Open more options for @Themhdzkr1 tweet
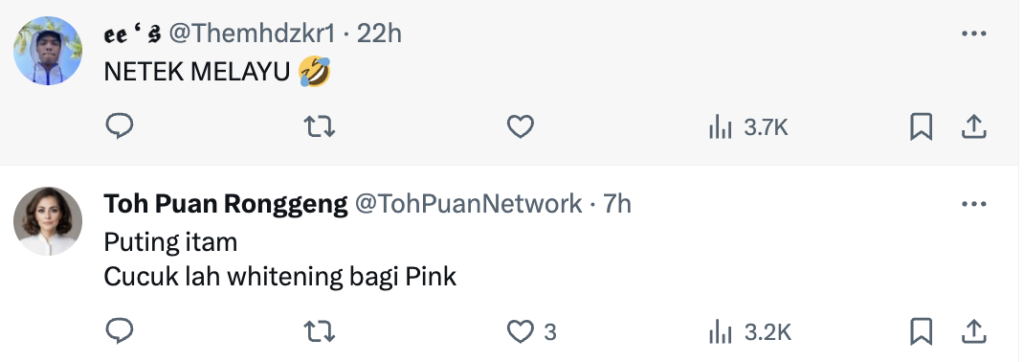 point(974,33)
